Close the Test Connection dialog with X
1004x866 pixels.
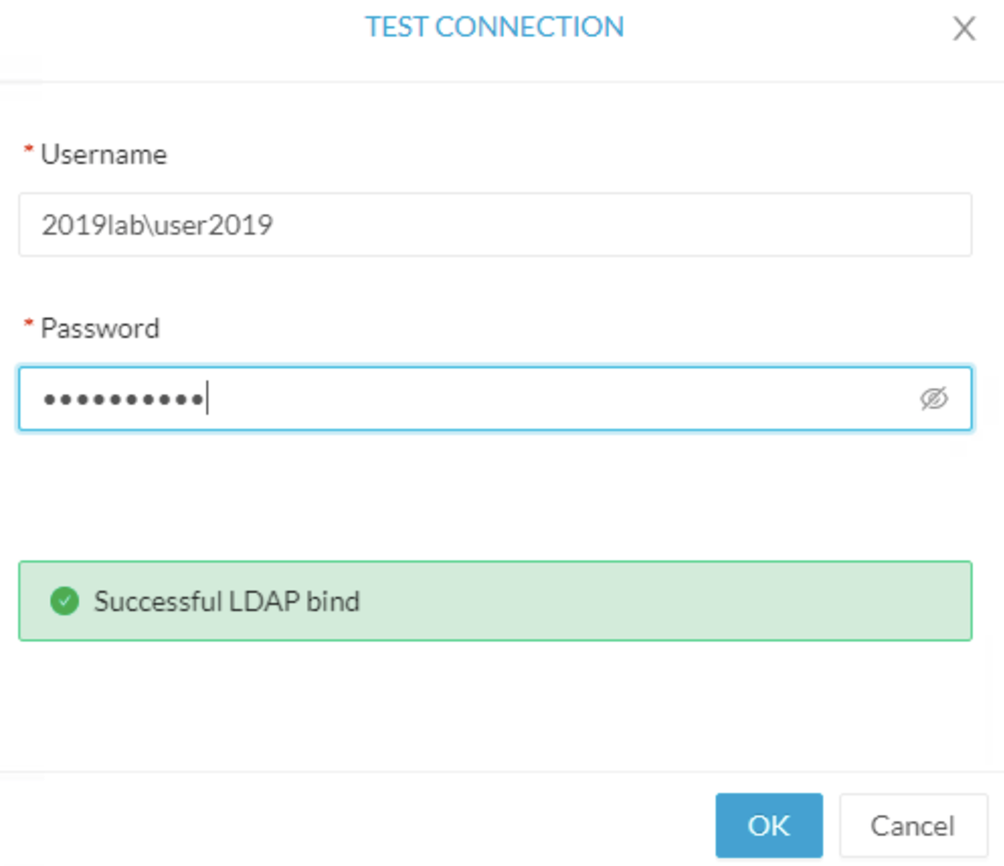[x=964, y=29]
